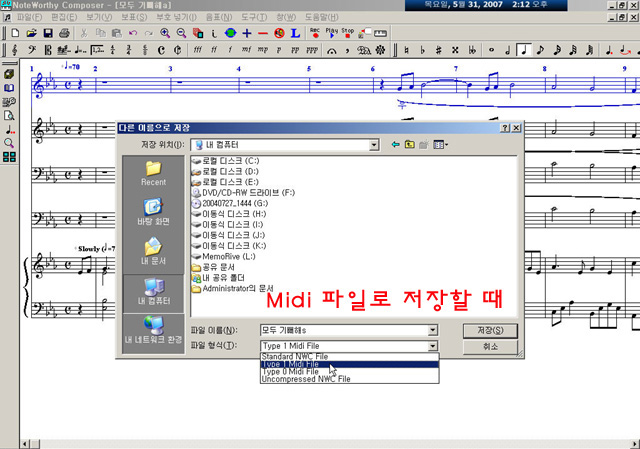The width and height of the screenshot is (640, 449).
Task: Select Standard NWC File option
Action: point(349,356)
